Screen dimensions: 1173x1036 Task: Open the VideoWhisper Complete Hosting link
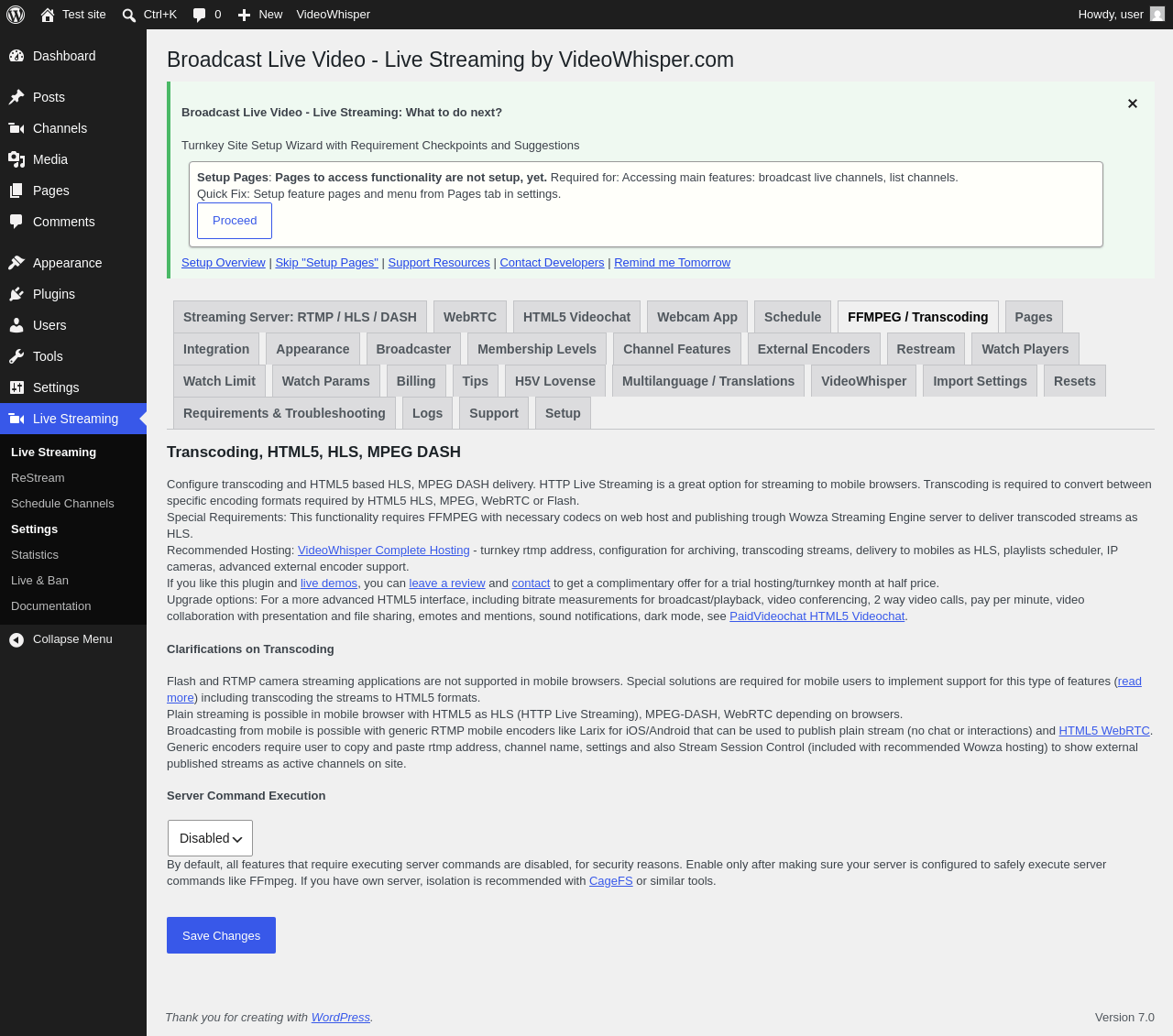384,551
